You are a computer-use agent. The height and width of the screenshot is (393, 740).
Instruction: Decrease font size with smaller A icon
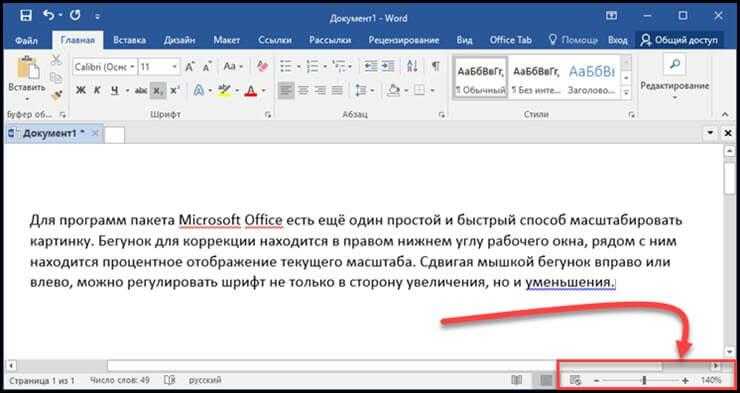pyautogui.click(x=207, y=67)
